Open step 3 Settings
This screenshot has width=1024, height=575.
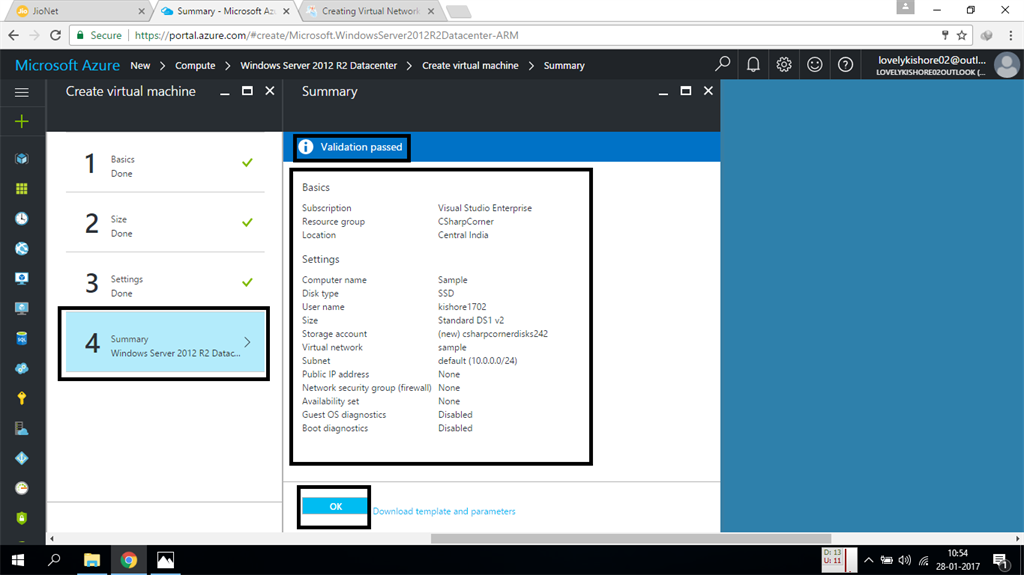point(165,286)
